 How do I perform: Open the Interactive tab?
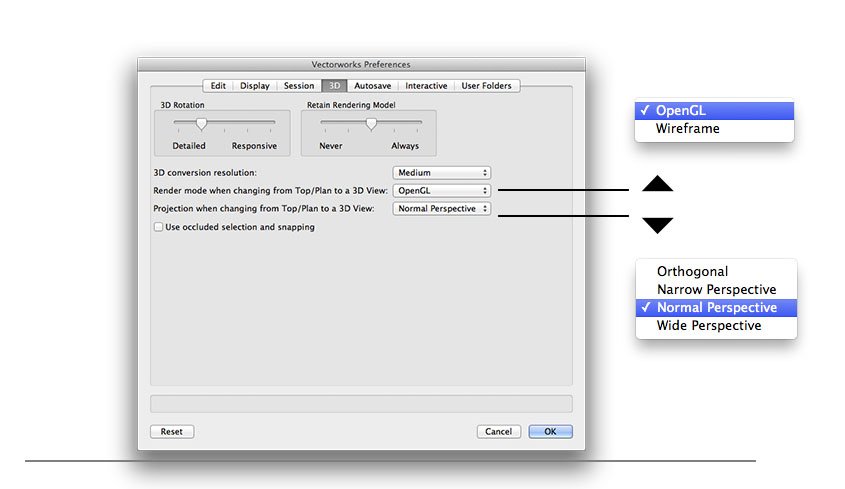[x=426, y=86]
